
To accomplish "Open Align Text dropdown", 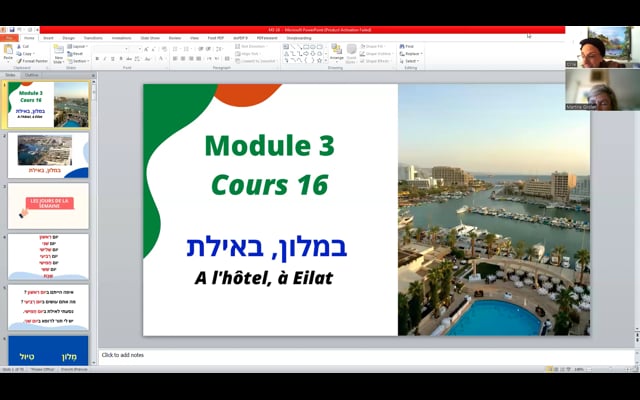I will (250, 53).
